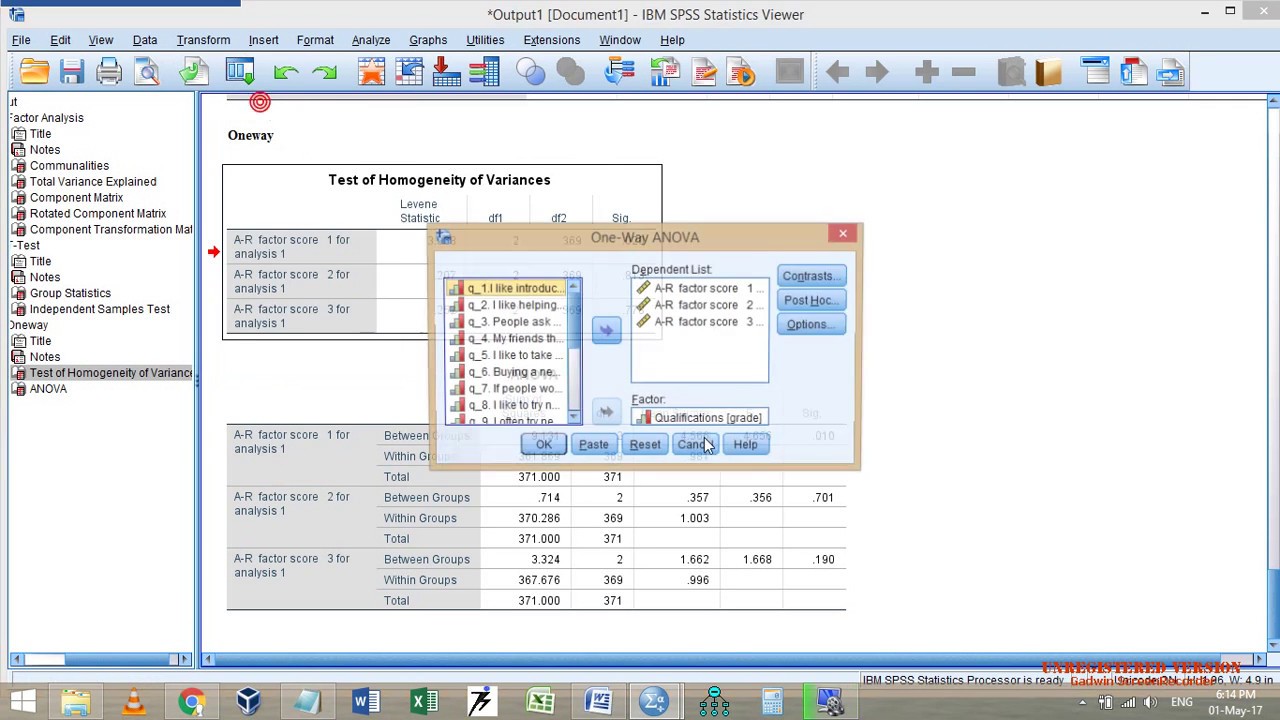Export the output with the green arrow page icon

(194, 72)
